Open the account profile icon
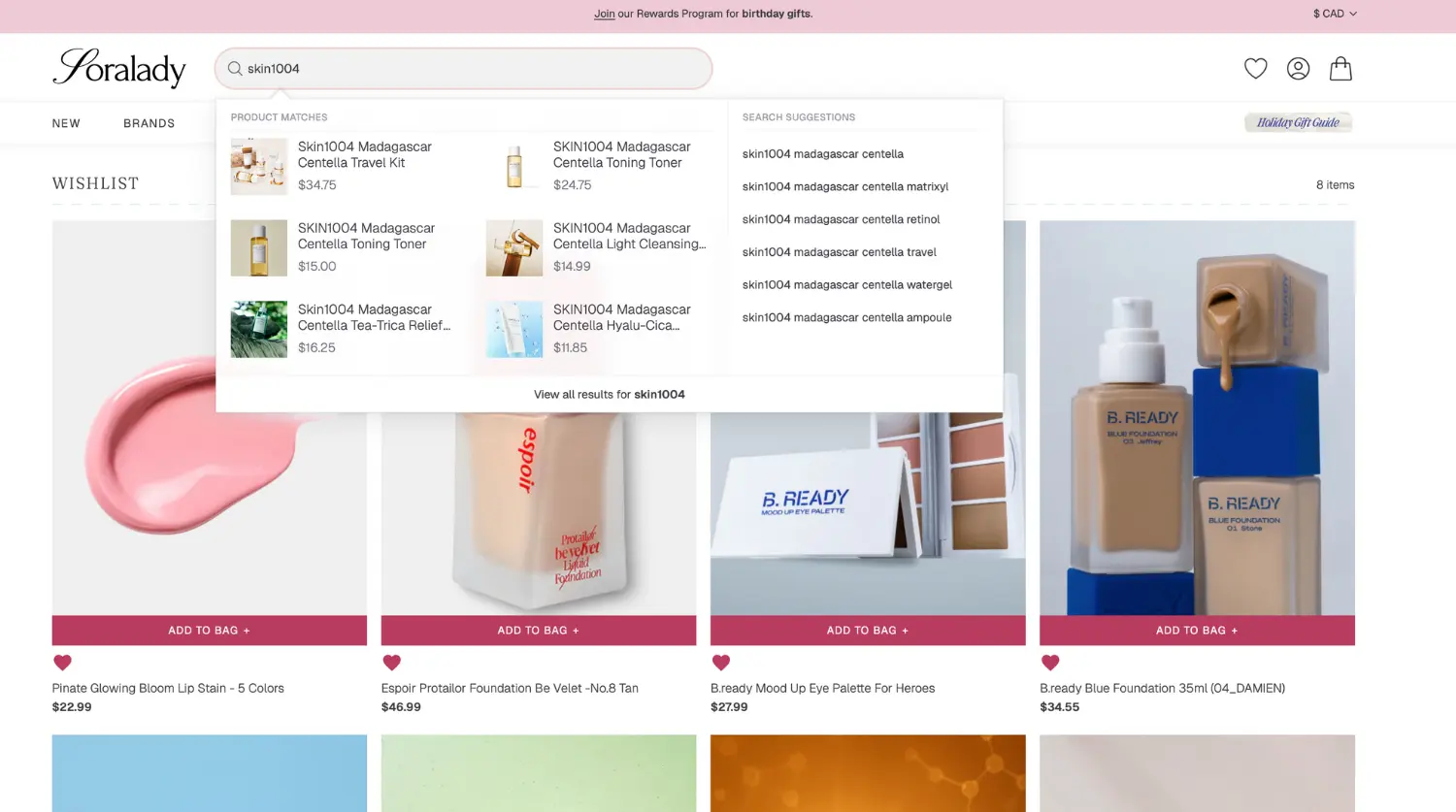 [1298, 68]
